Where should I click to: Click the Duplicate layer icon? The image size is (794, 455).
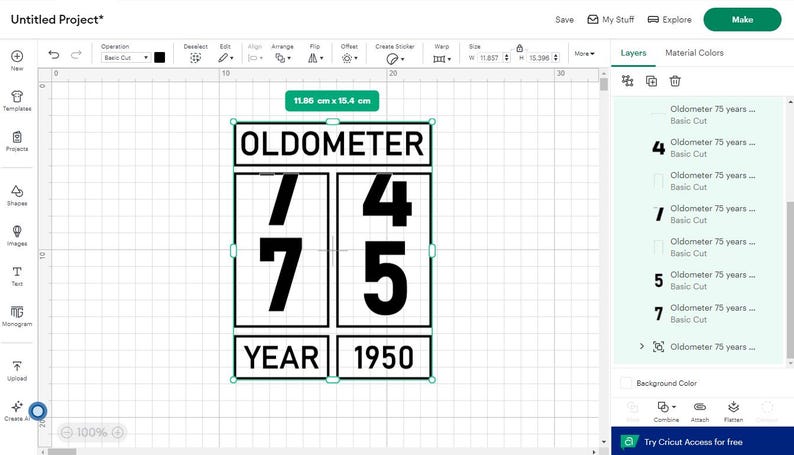(x=651, y=81)
